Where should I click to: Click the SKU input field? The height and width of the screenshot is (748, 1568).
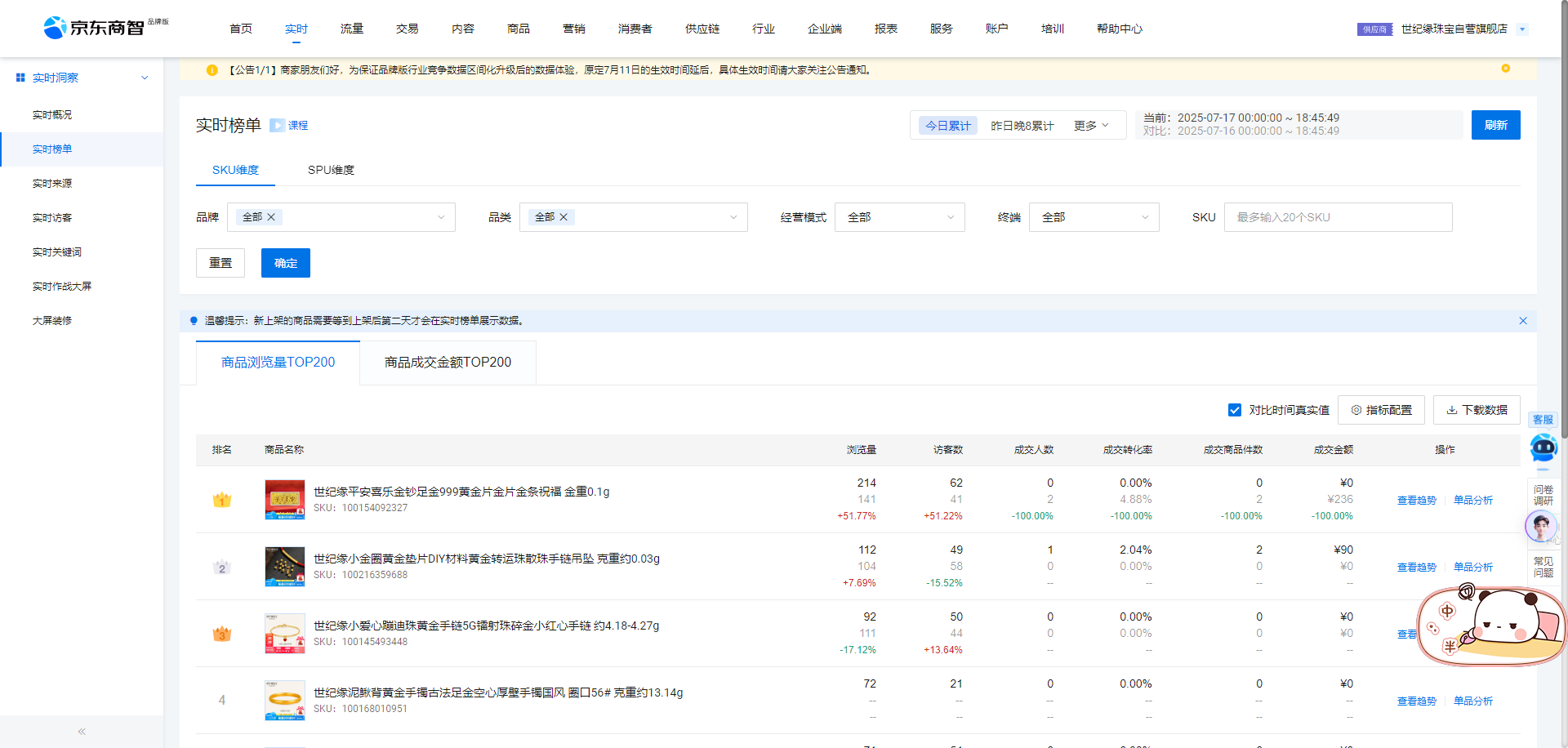[x=1338, y=217]
